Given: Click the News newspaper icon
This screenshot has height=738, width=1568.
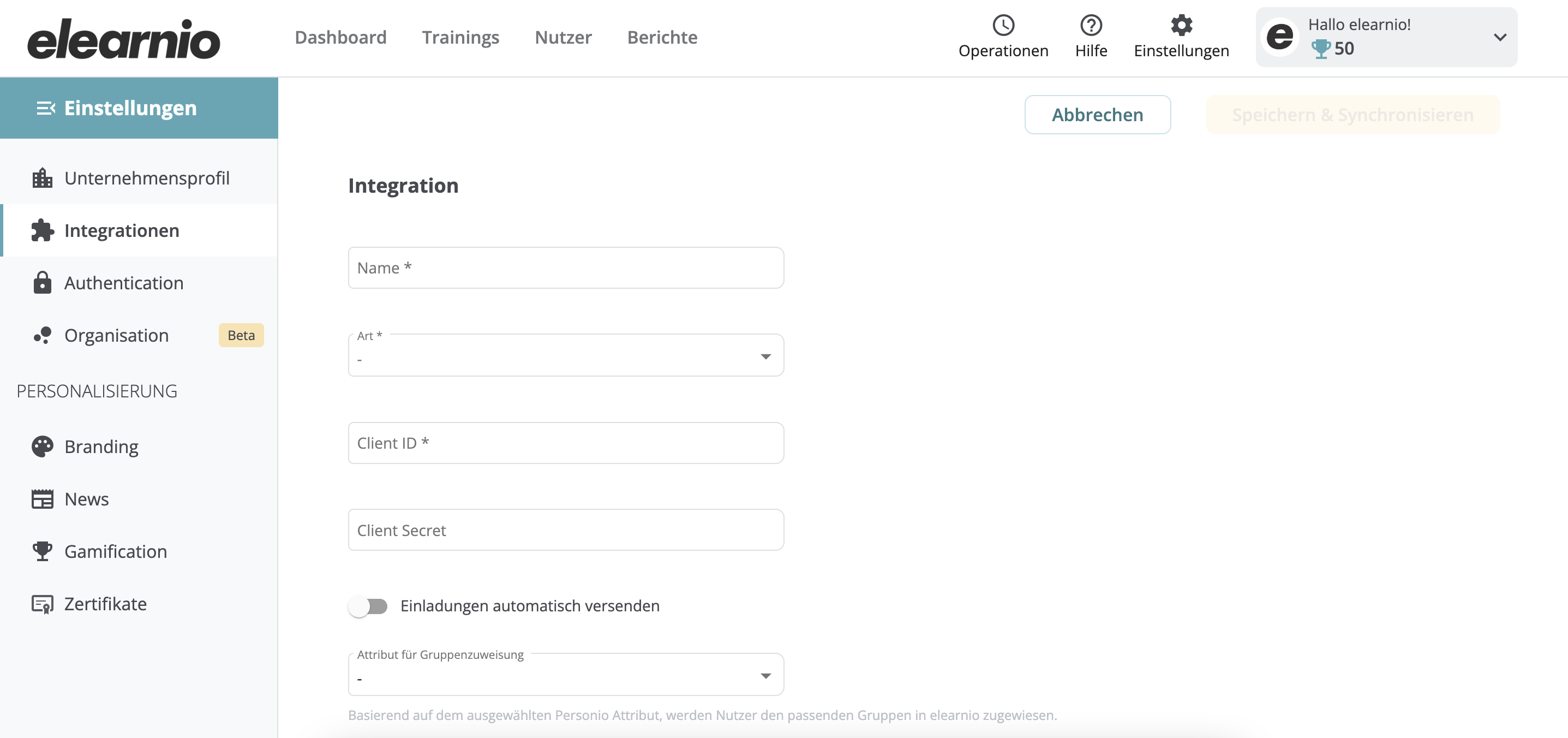Looking at the screenshot, I should 42,499.
